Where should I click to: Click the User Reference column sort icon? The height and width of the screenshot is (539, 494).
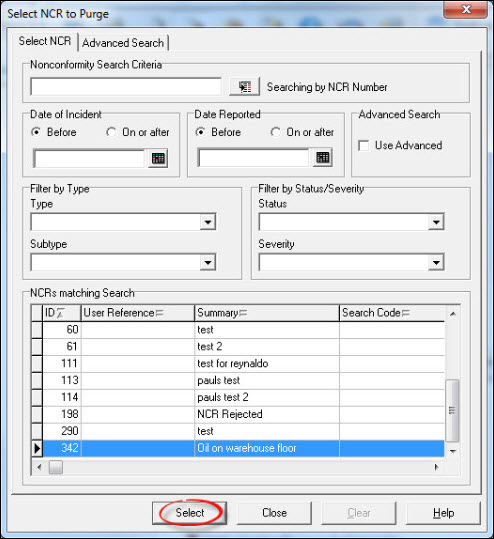(x=160, y=313)
